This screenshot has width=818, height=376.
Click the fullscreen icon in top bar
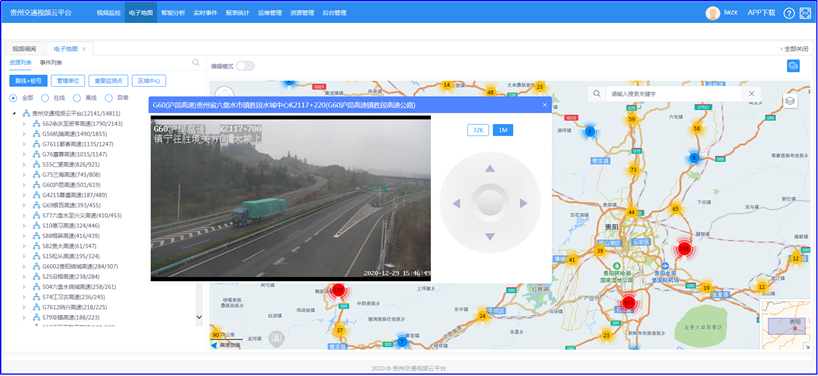(804, 13)
